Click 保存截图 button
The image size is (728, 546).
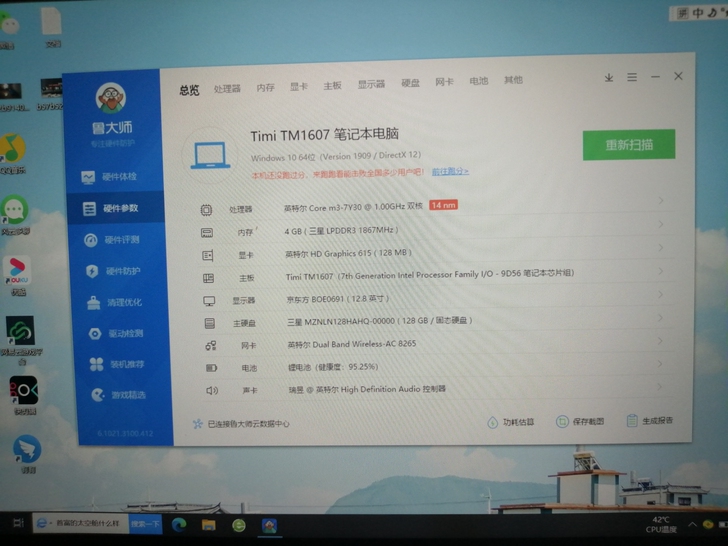580,422
